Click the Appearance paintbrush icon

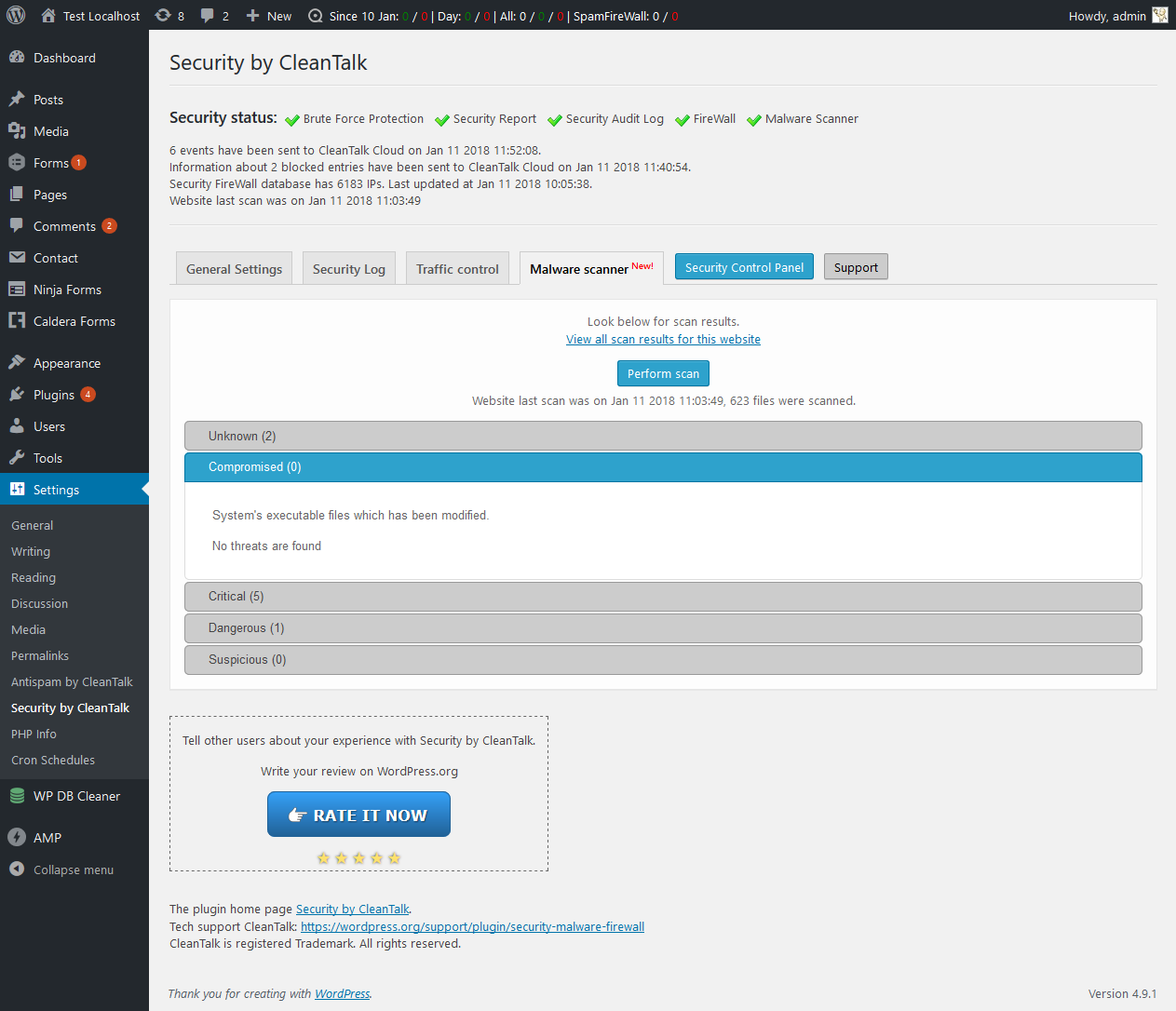click(x=17, y=363)
